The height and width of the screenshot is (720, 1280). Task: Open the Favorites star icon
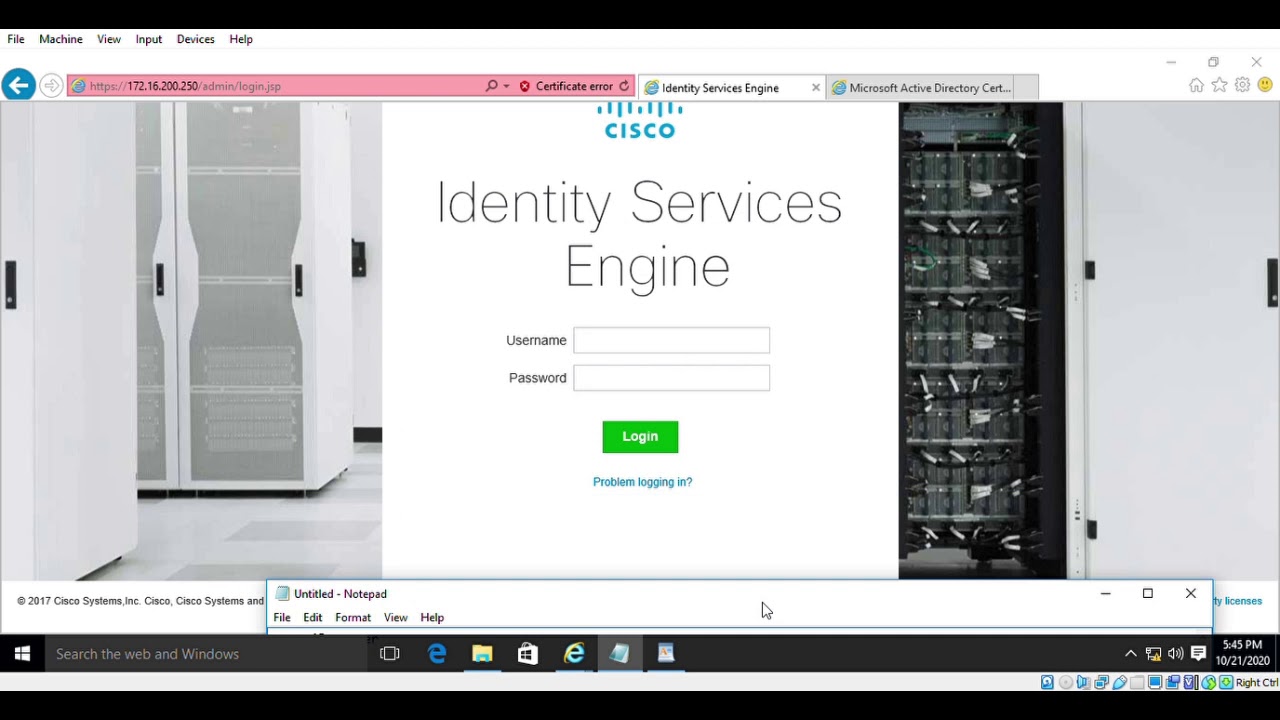pyautogui.click(x=1219, y=86)
